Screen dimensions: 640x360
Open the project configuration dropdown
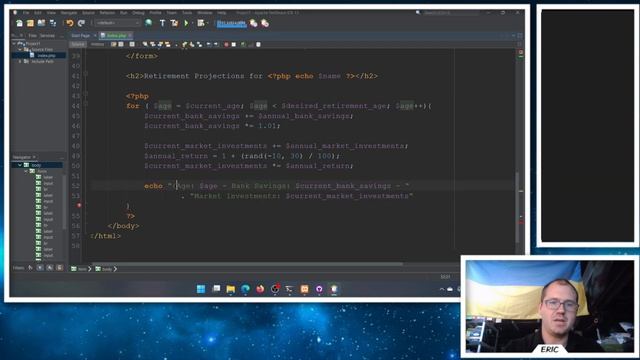click(x=118, y=23)
